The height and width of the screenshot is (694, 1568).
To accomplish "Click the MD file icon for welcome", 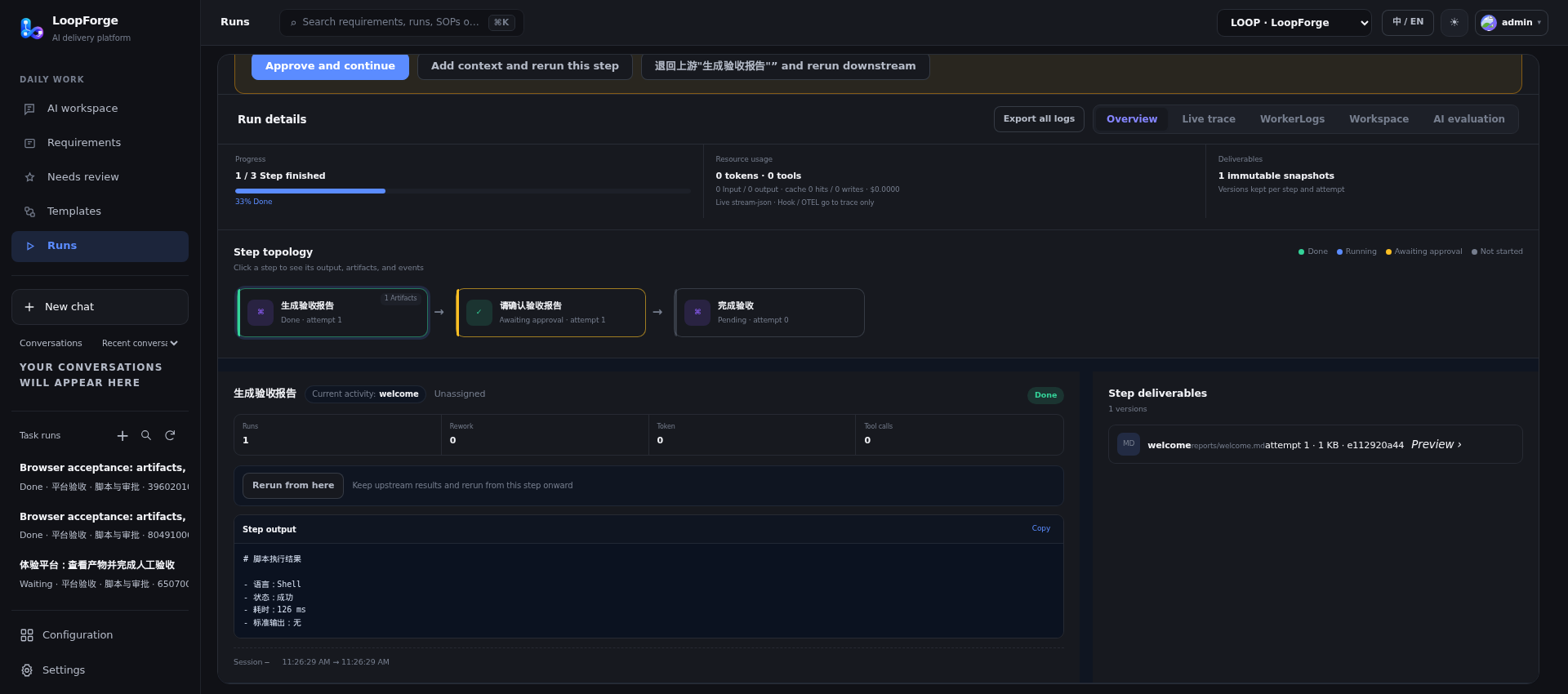I will [x=1129, y=444].
